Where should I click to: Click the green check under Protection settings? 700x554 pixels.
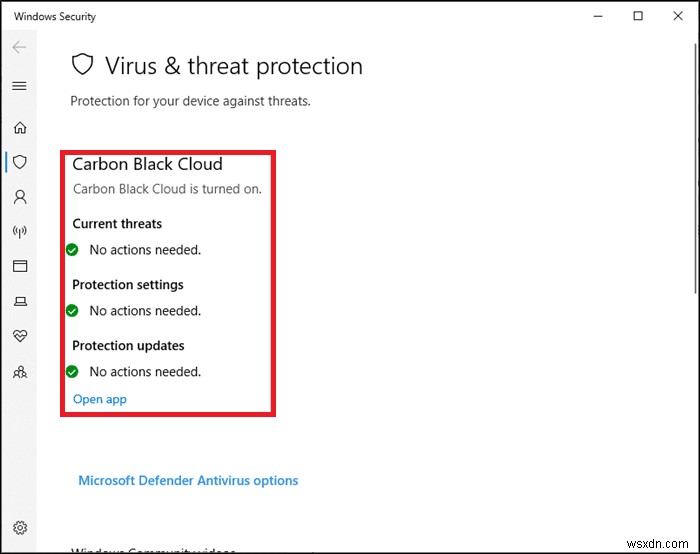pyautogui.click(x=72, y=311)
